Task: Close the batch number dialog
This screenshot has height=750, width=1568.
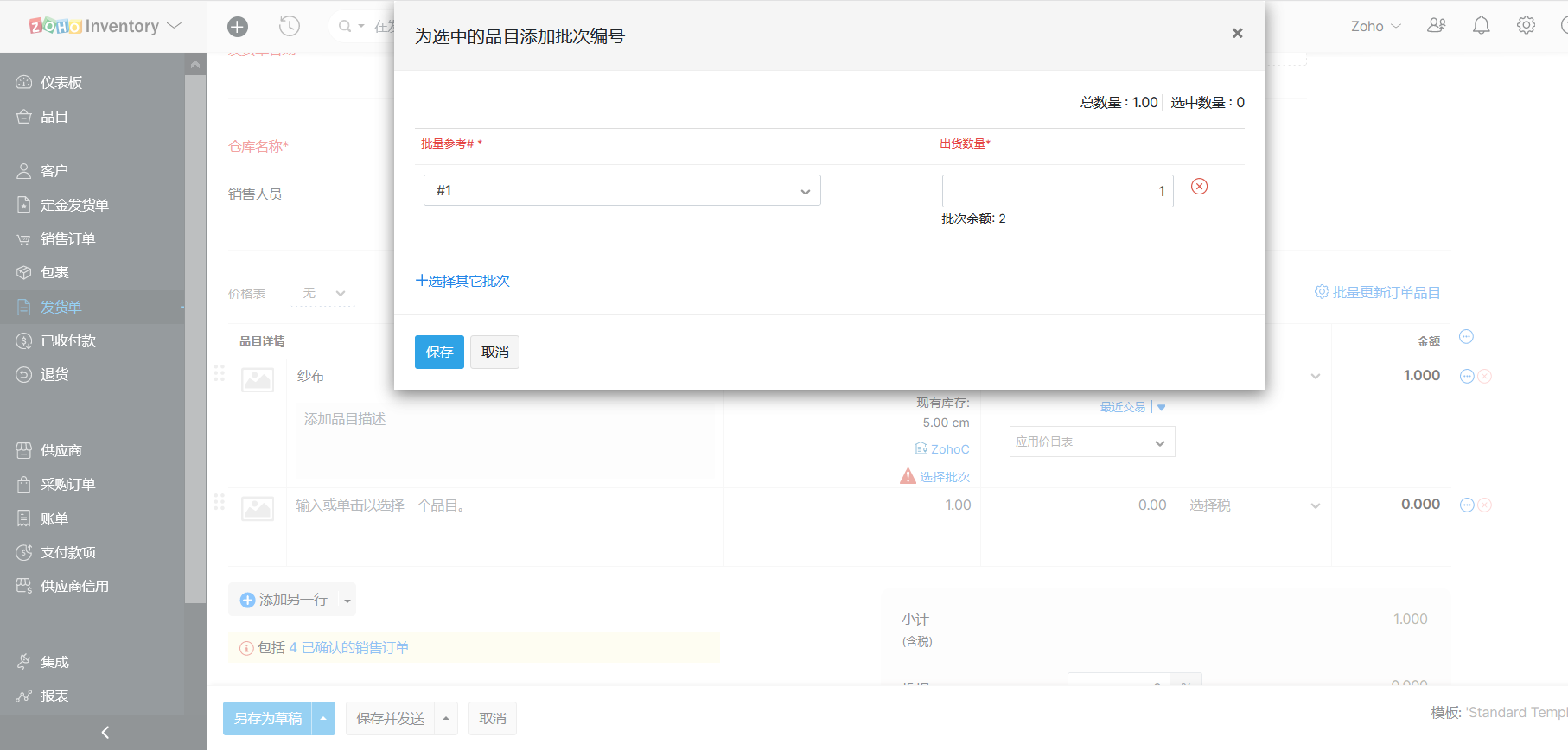Action: tap(1237, 34)
